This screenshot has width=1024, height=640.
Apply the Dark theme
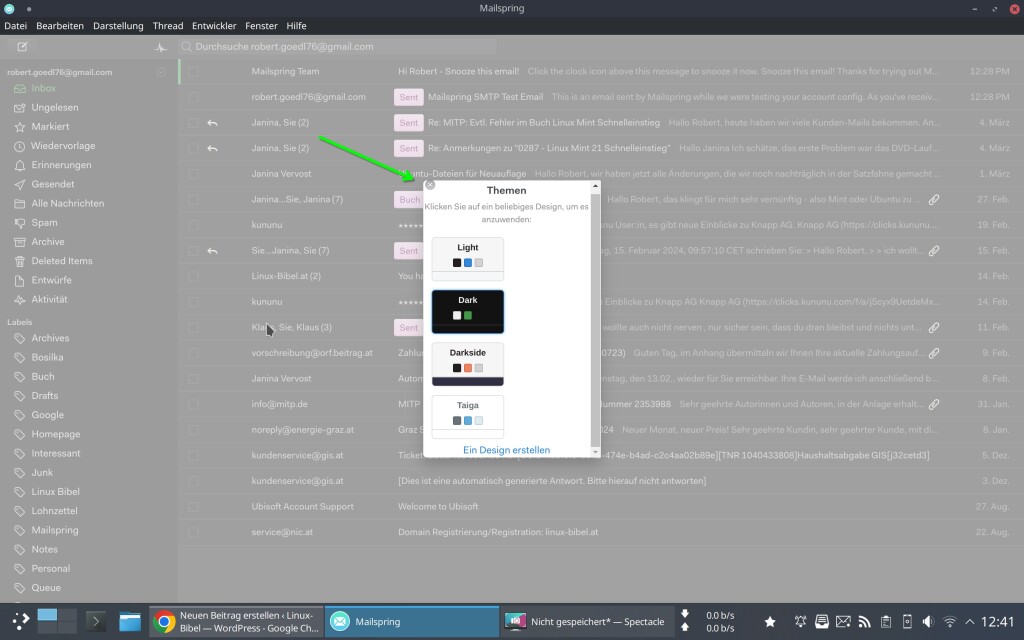click(x=468, y=312)
